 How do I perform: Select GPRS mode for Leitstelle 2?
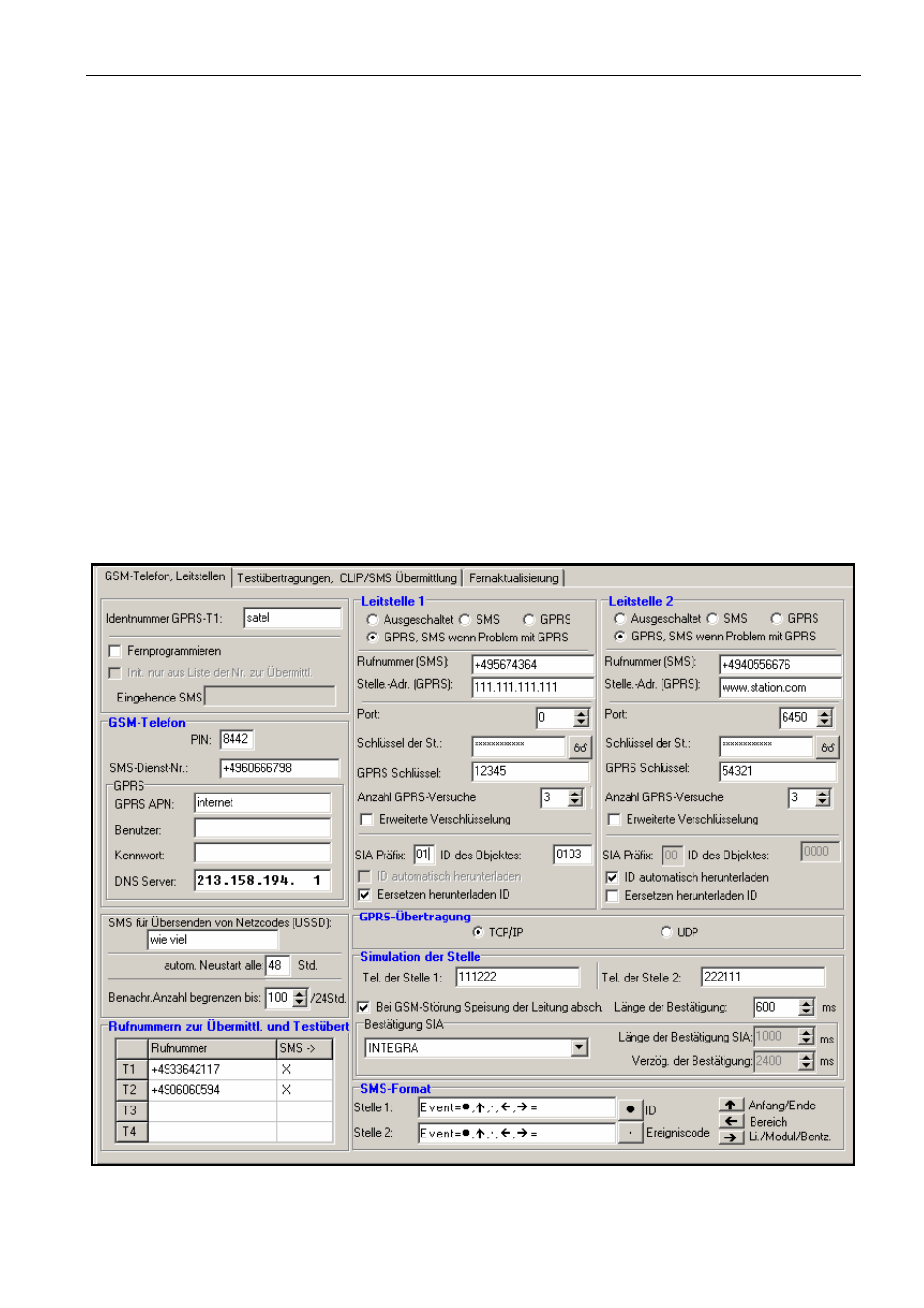pyautogui.click(x=776, y=618)
